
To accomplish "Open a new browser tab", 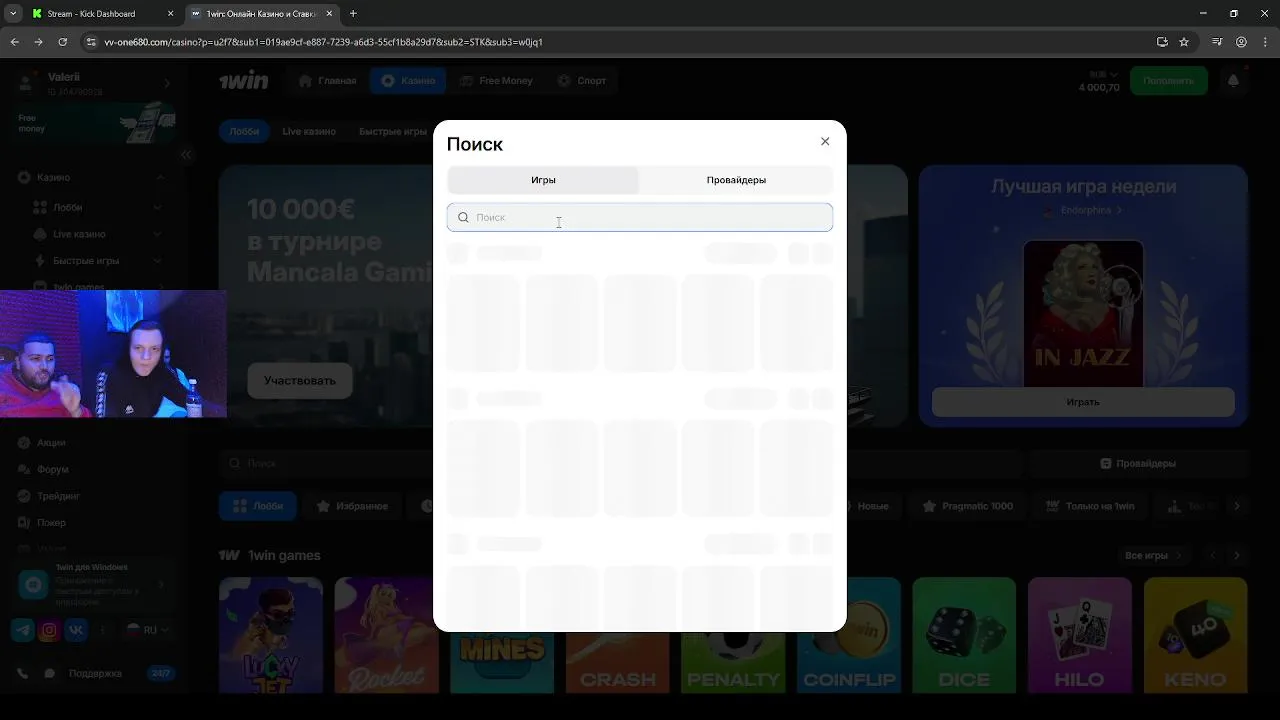I will click(x=353, y=14).
